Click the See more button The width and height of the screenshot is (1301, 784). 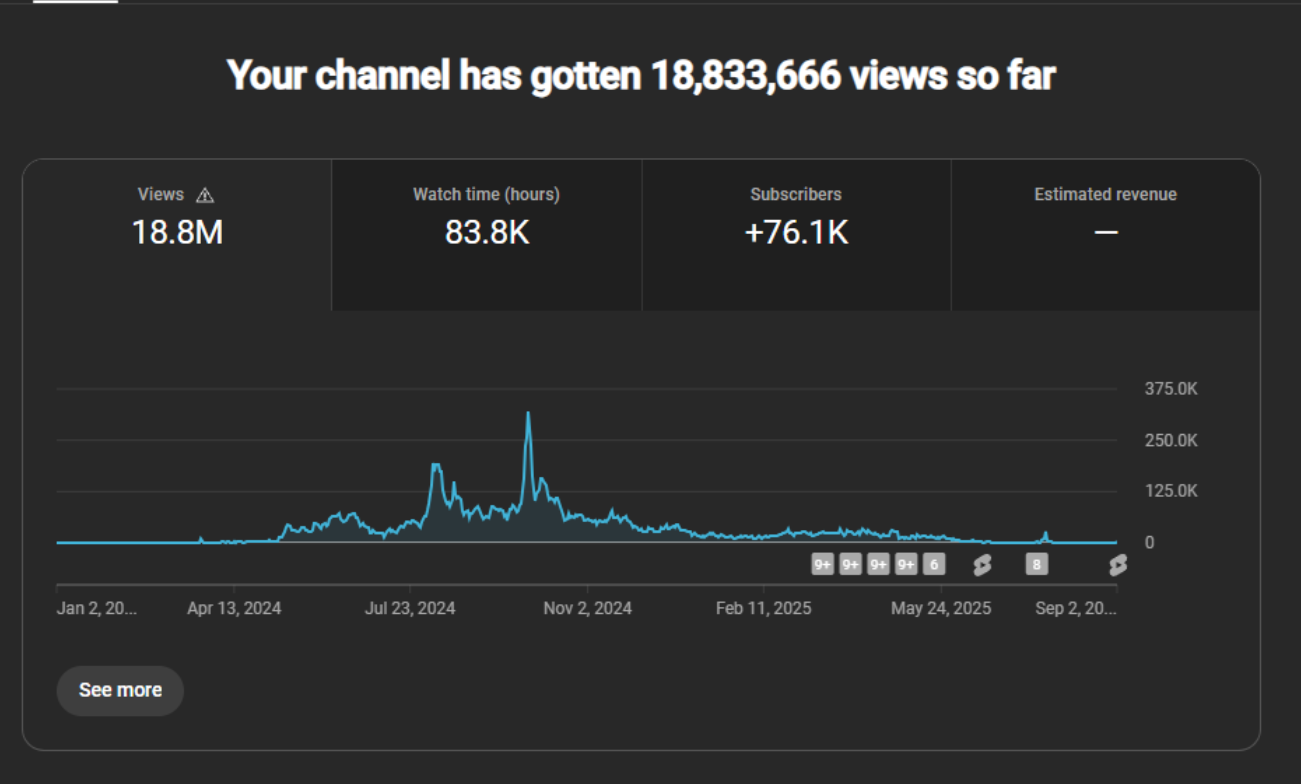point(120,690)
